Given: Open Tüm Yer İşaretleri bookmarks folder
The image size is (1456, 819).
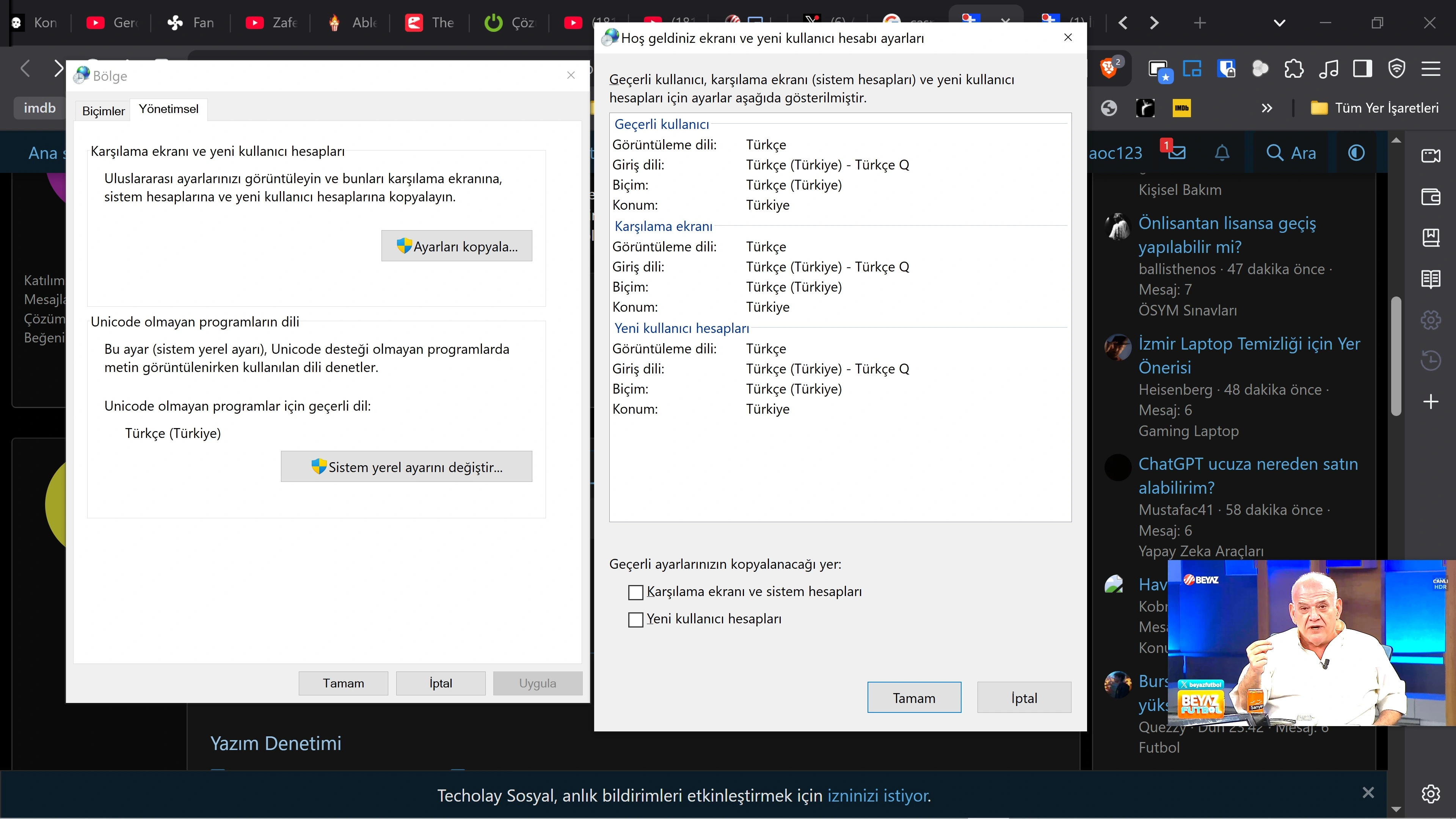Looking at the screenshot, I should tap(1374, 108).
